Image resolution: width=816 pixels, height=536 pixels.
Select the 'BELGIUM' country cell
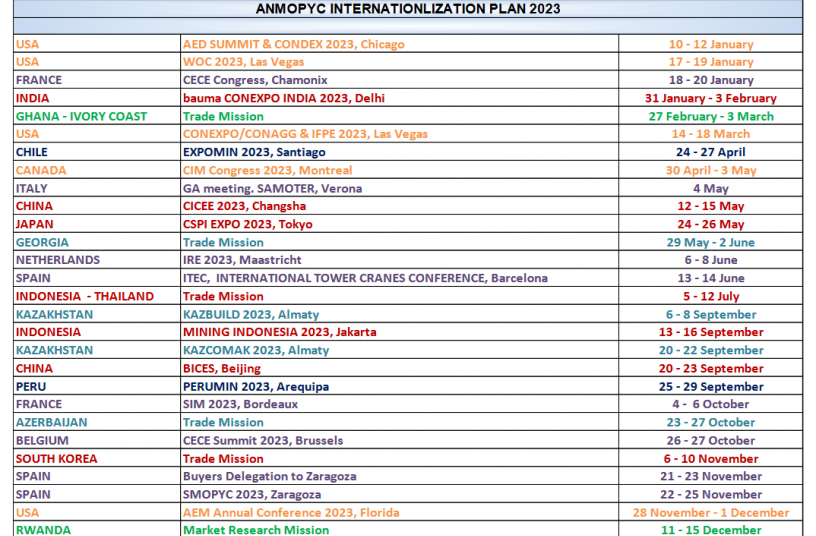tap(97, 441)
